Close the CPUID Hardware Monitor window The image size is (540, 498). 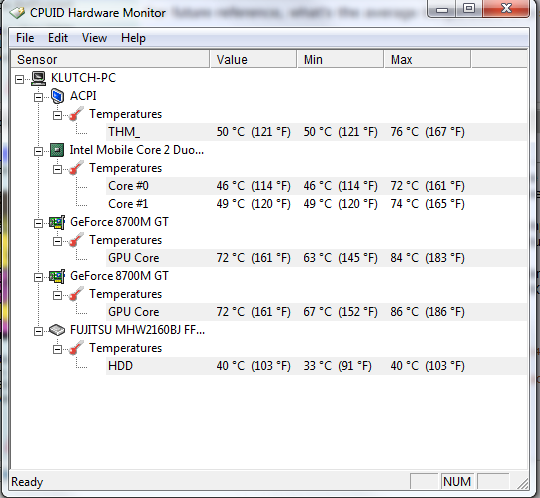(x=506, y=9)
